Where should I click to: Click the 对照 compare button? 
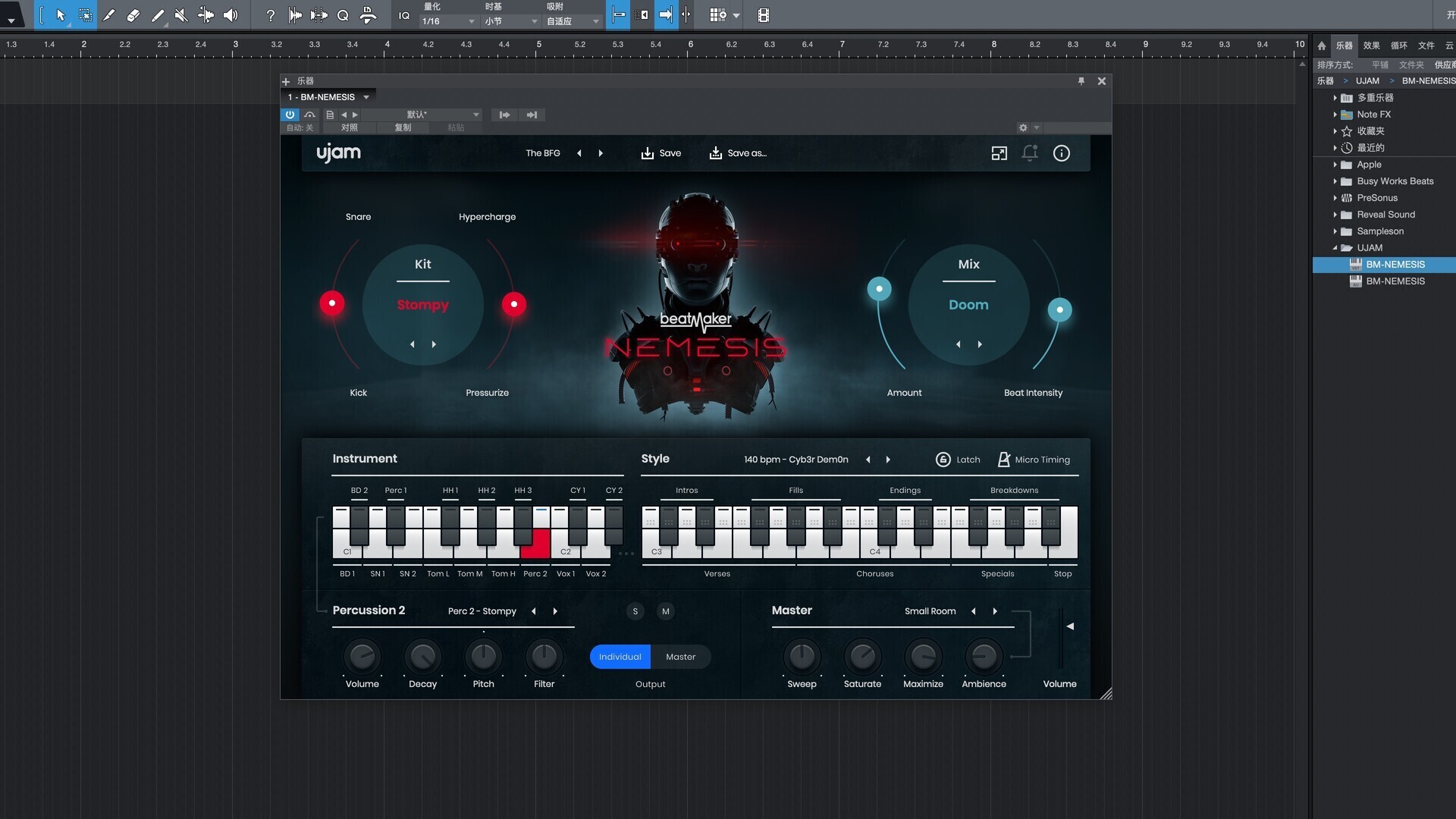coord(349,128)
